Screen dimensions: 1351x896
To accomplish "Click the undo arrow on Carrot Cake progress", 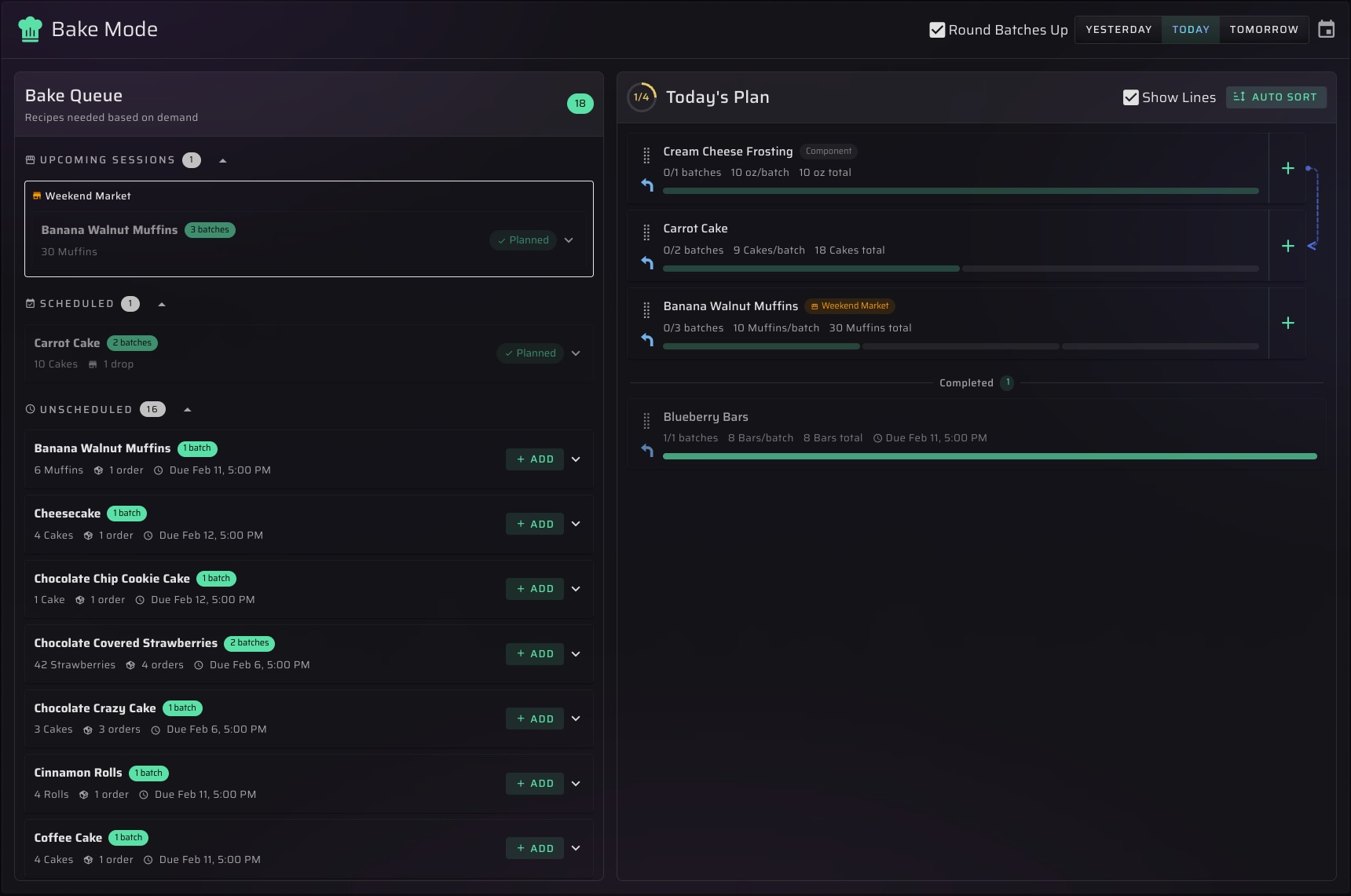I will click(647, 263).
